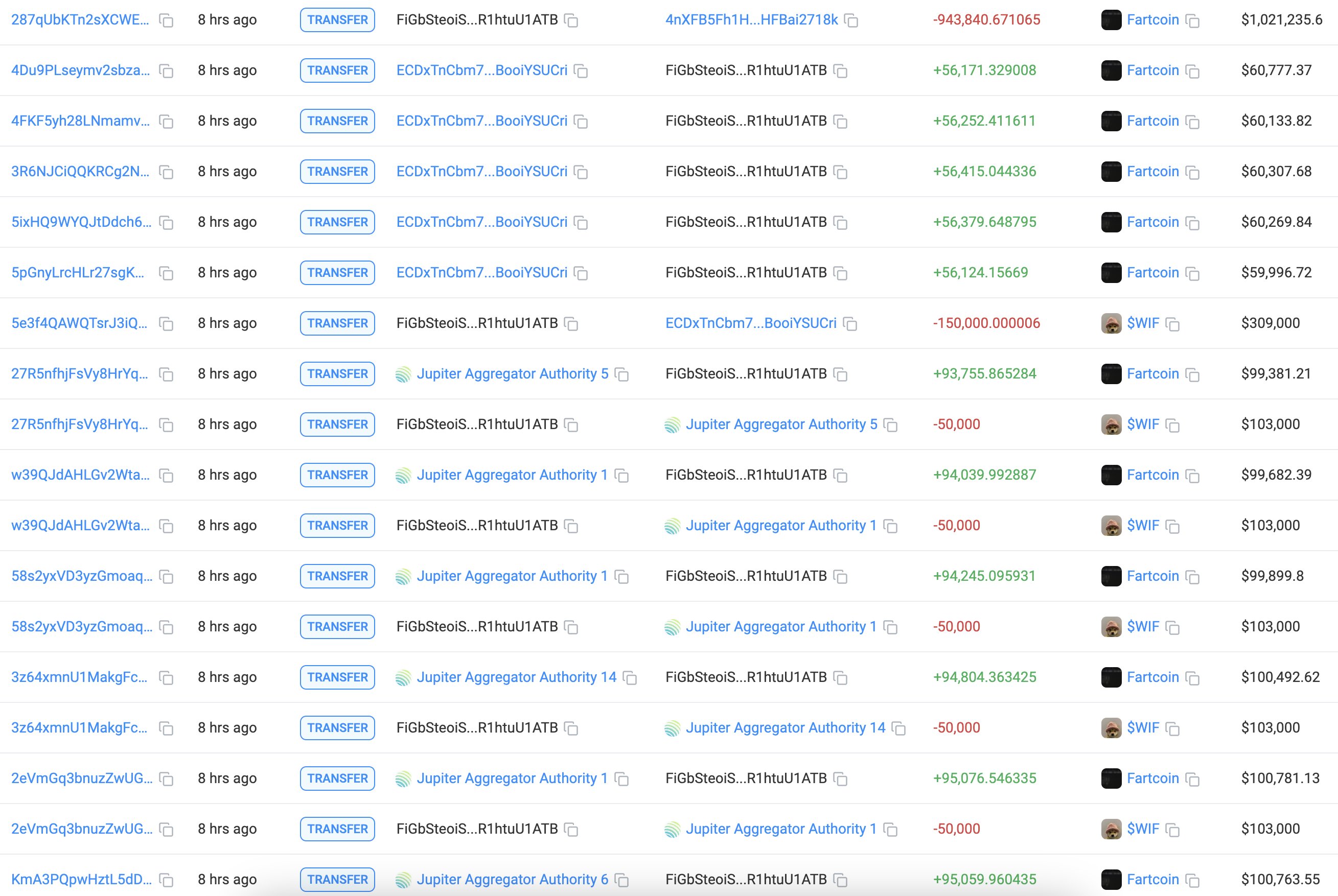Open the 4nXFB5Fh1H...HFBai2718k recipient address
The width and height of the screenshot is (1338, 896).
tap(752, 20)
